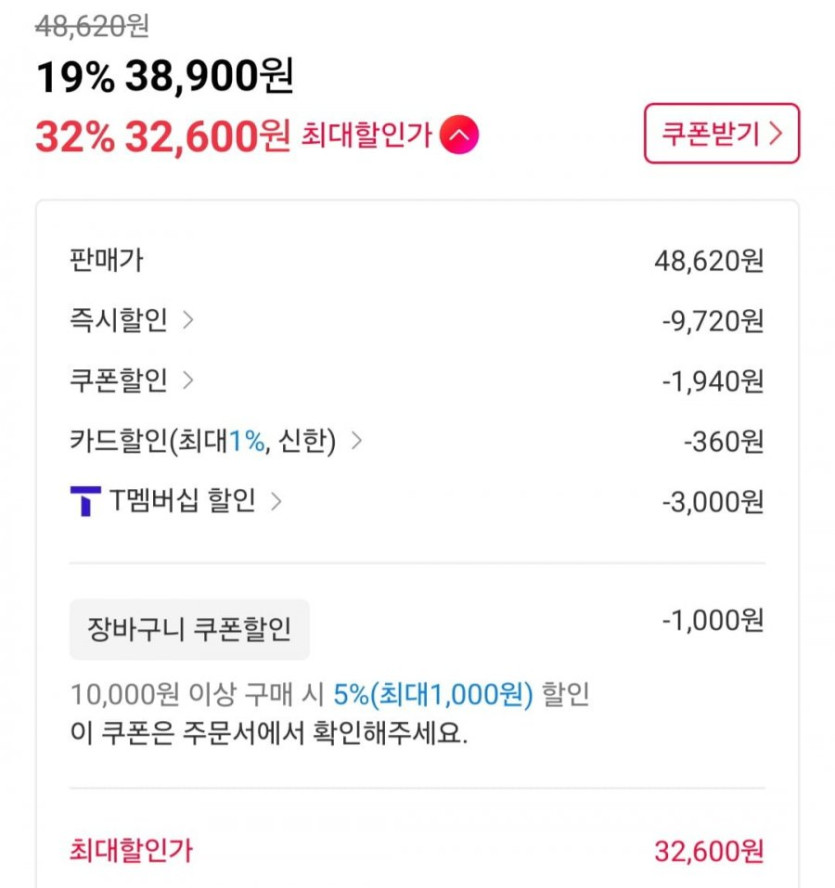Collapse the 최대할인가 red circle arrow
The width and height of the screenshot is (835, 888).
[459, 136]
